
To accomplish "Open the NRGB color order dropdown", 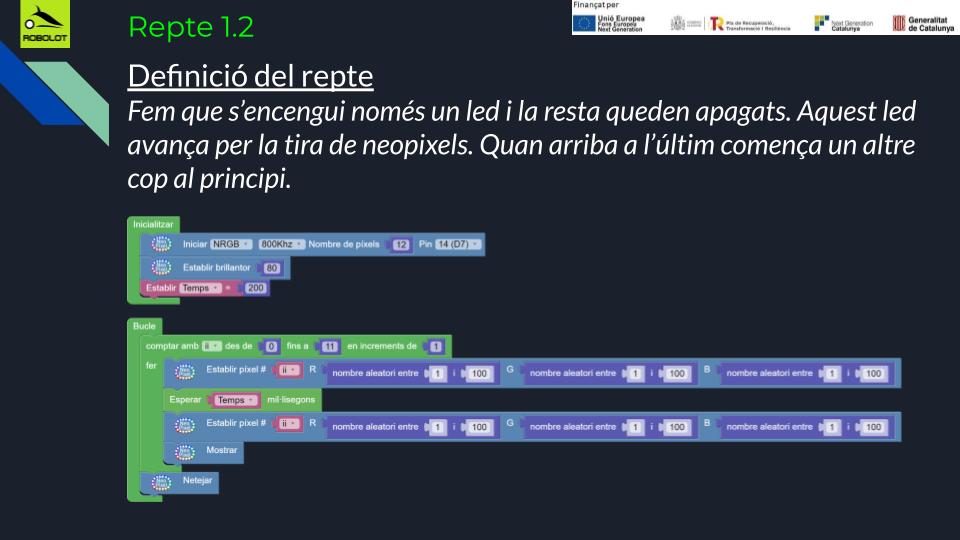I will point(231,245).
